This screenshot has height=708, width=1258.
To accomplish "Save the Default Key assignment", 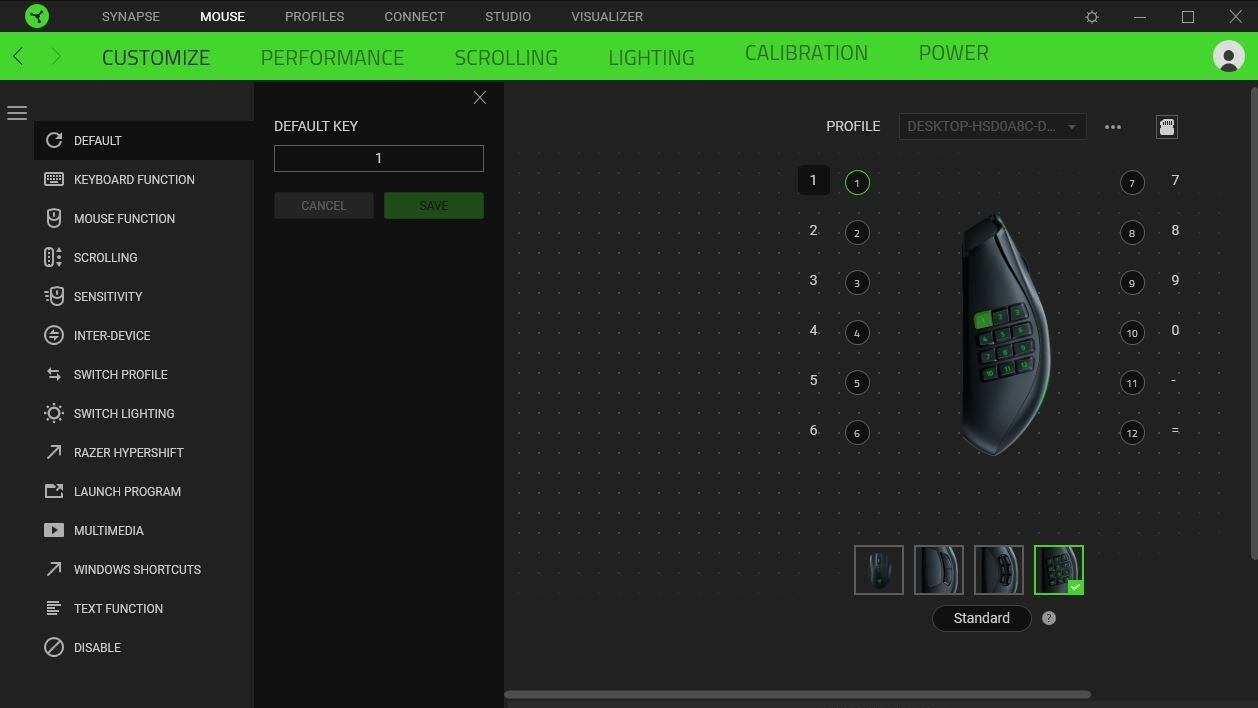I will click(433, 205).
